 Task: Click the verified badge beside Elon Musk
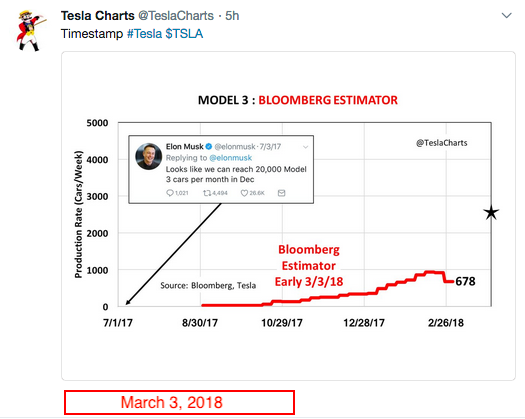point(209,146)
